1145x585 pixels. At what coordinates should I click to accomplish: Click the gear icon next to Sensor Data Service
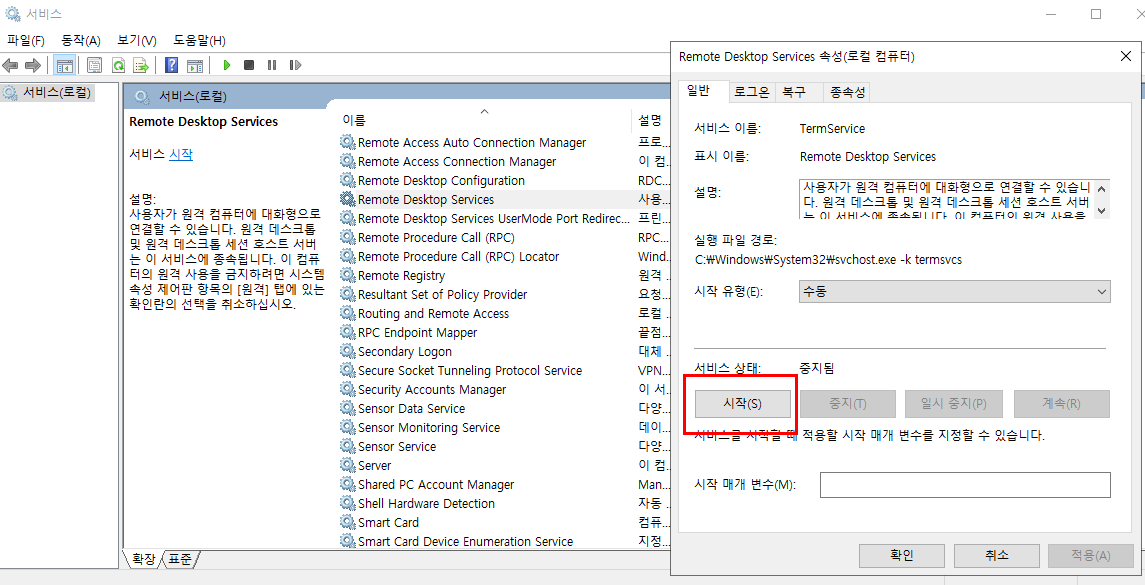coord(348,408)
